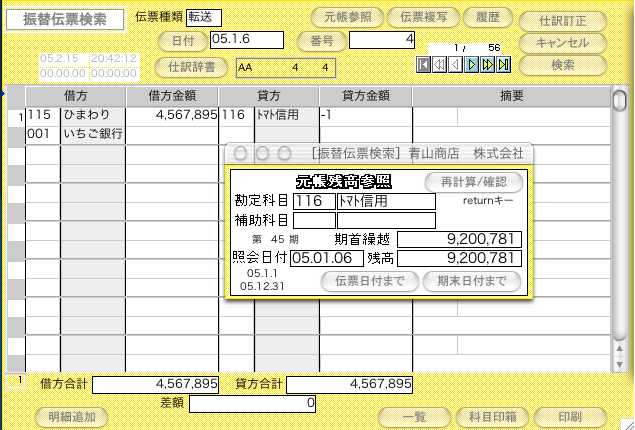Image resolution: width=635 pixels, height=430 pixels.
Task: Go to next record arrow
Action: [x=472, y=65]
